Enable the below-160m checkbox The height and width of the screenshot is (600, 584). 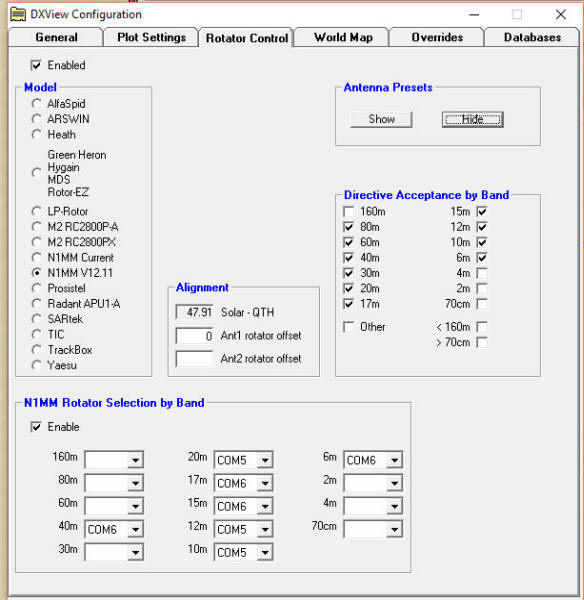482,327
